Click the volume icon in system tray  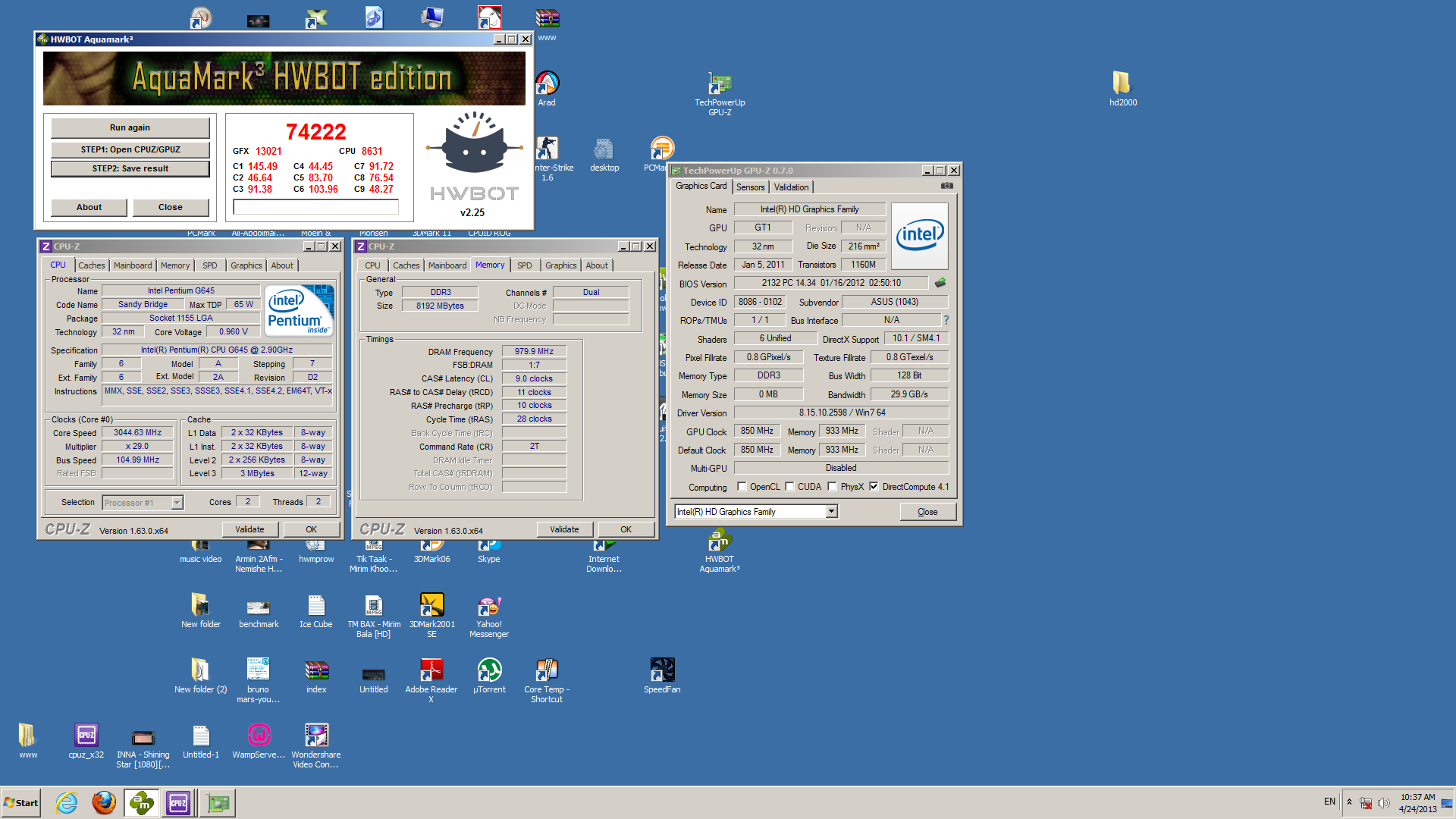pos(1384,803)
